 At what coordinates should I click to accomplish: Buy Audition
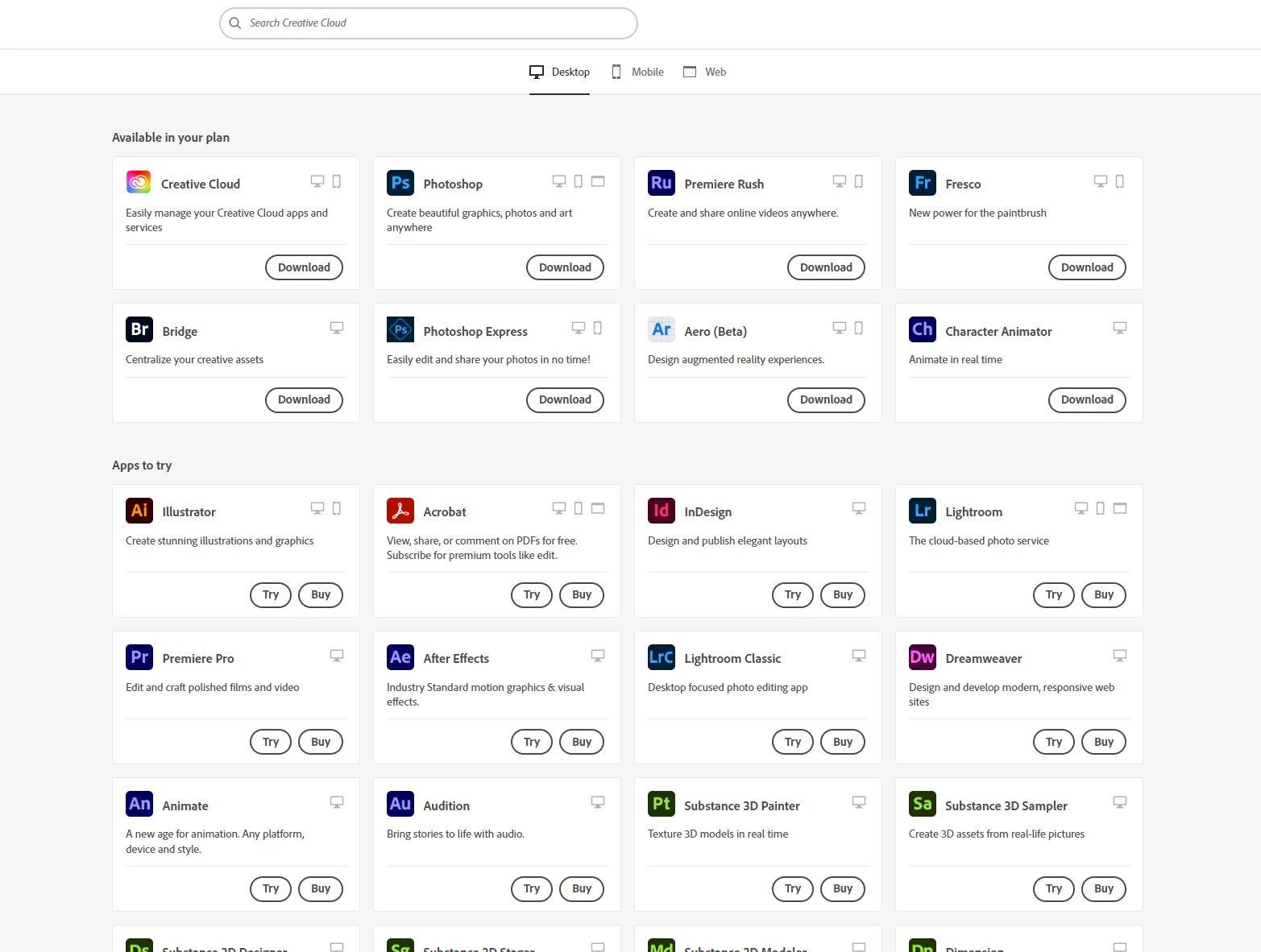(582, 888)
